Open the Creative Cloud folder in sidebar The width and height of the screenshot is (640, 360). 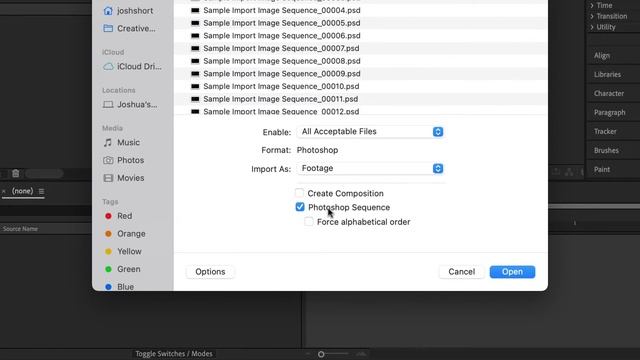coord(129,29)
